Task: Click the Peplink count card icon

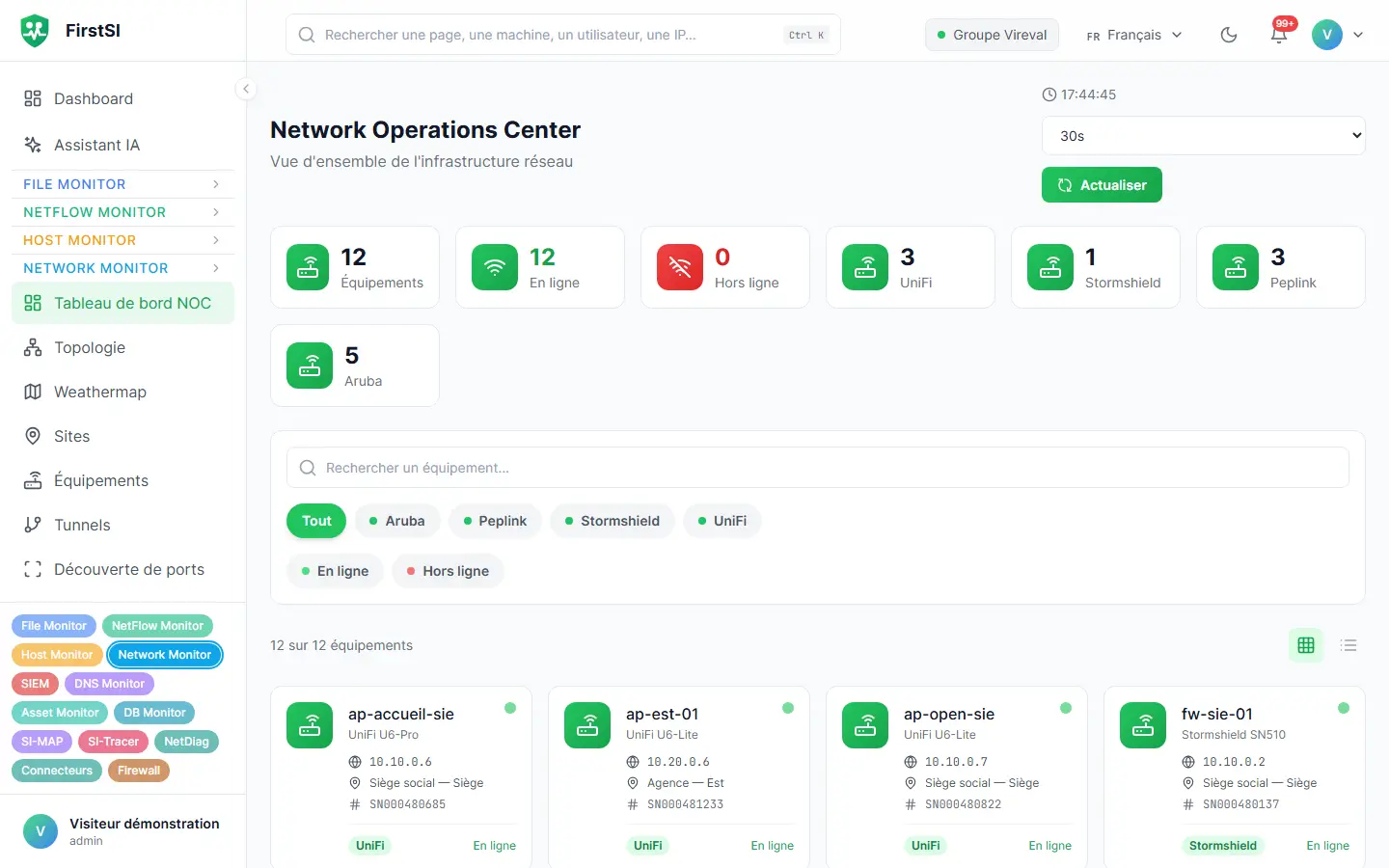Action: 1236,267
